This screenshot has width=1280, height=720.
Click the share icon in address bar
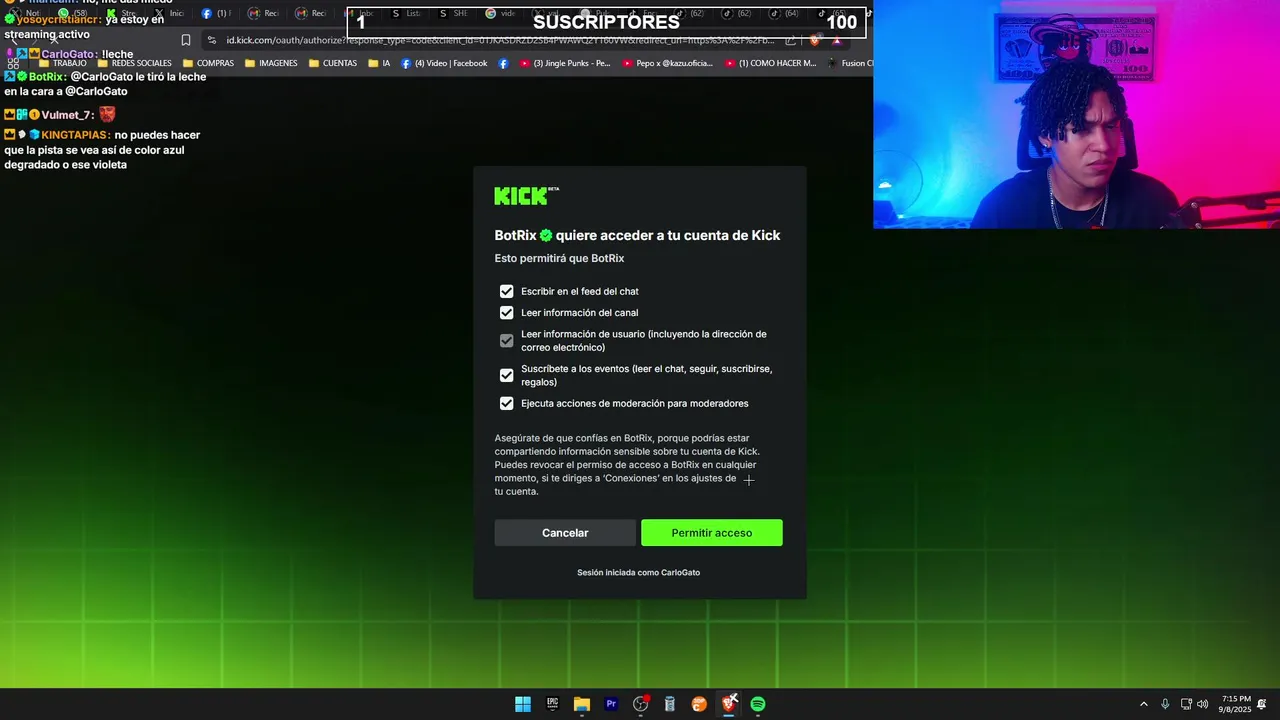(791, 40)
